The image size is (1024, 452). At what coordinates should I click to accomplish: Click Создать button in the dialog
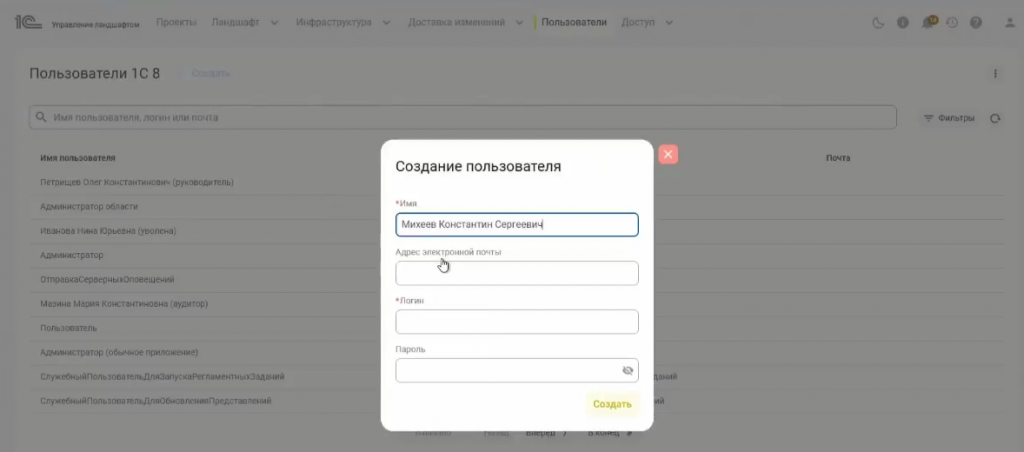point(612,404)
